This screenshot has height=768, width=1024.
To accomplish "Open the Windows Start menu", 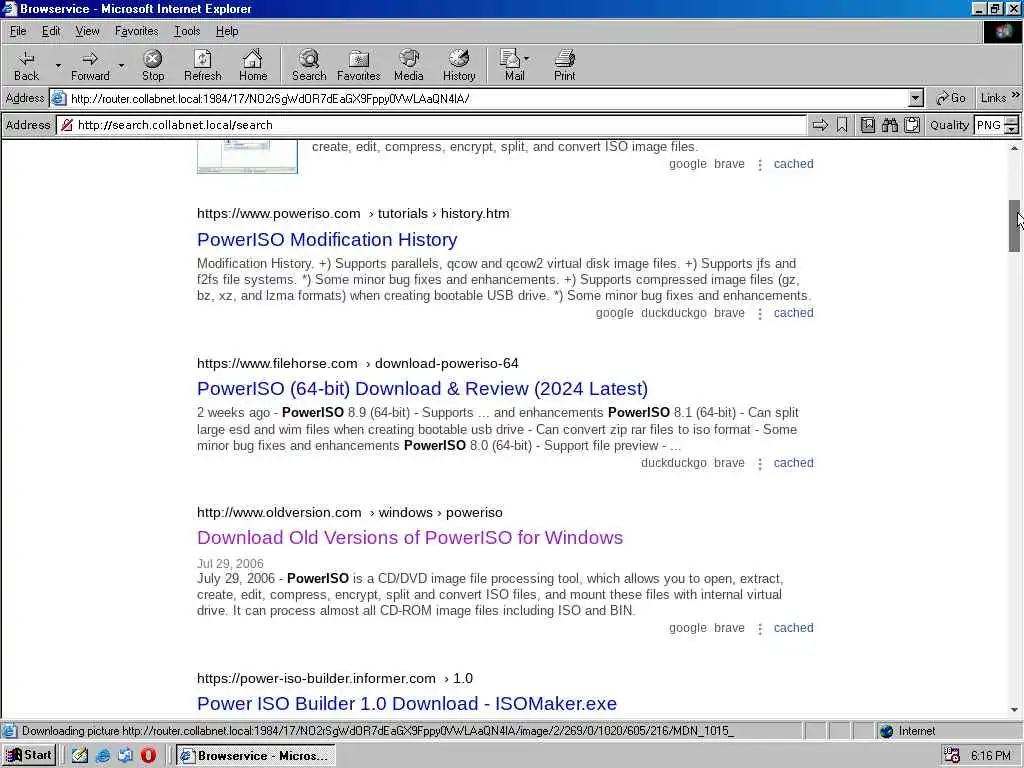I will pos(29,756).
